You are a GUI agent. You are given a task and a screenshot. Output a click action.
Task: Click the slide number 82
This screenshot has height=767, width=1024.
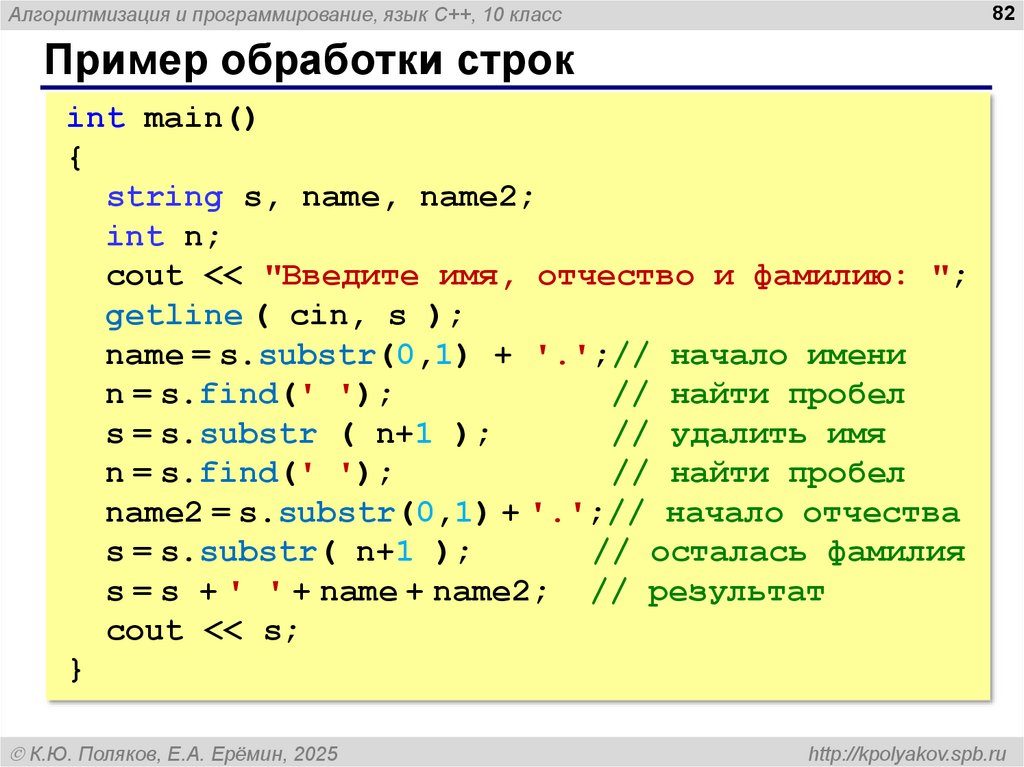999,12
